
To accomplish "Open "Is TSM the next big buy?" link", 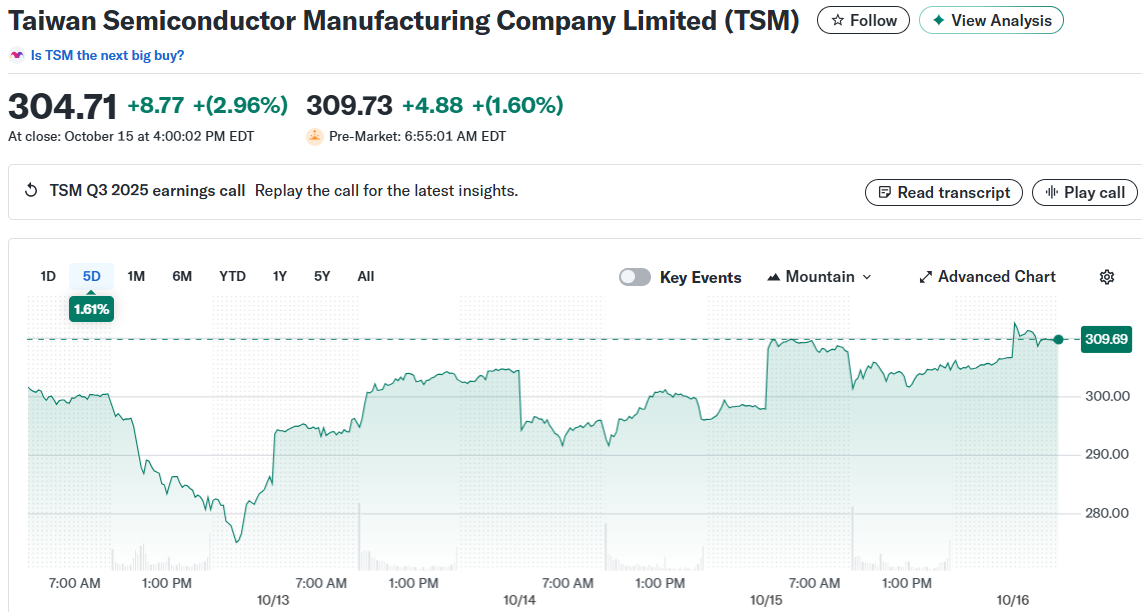I will 107,55.
